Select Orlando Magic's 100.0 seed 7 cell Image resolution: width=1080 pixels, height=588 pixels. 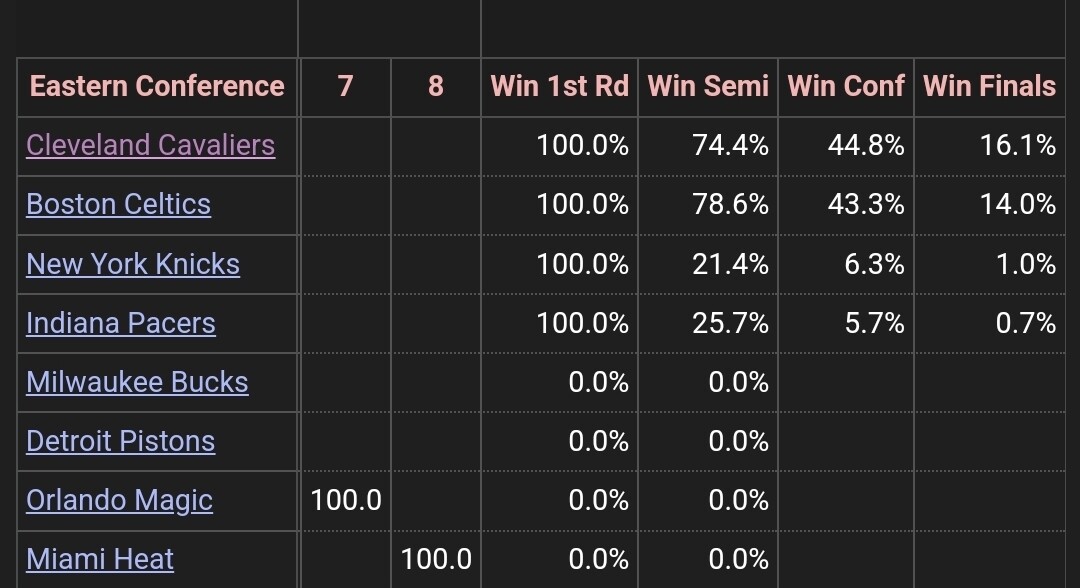coord(346,500)
